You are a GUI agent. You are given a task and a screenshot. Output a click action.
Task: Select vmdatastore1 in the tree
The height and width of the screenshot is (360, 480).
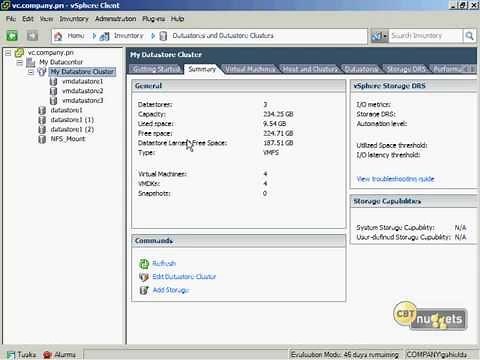(82, 82)
